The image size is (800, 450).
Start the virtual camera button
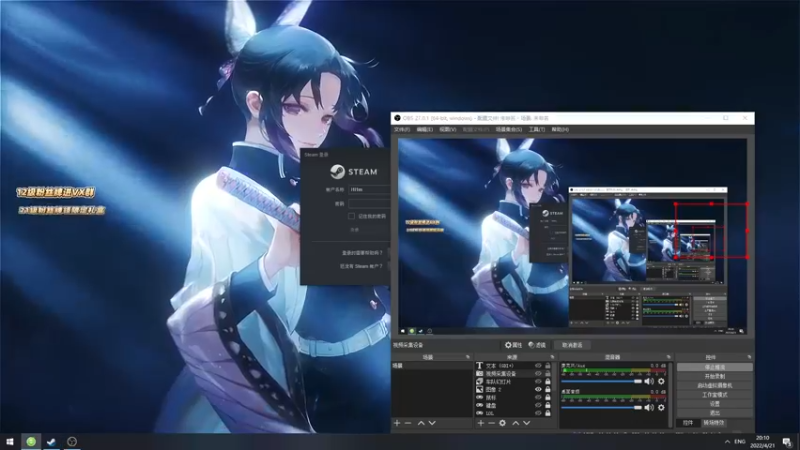[714, 386]
